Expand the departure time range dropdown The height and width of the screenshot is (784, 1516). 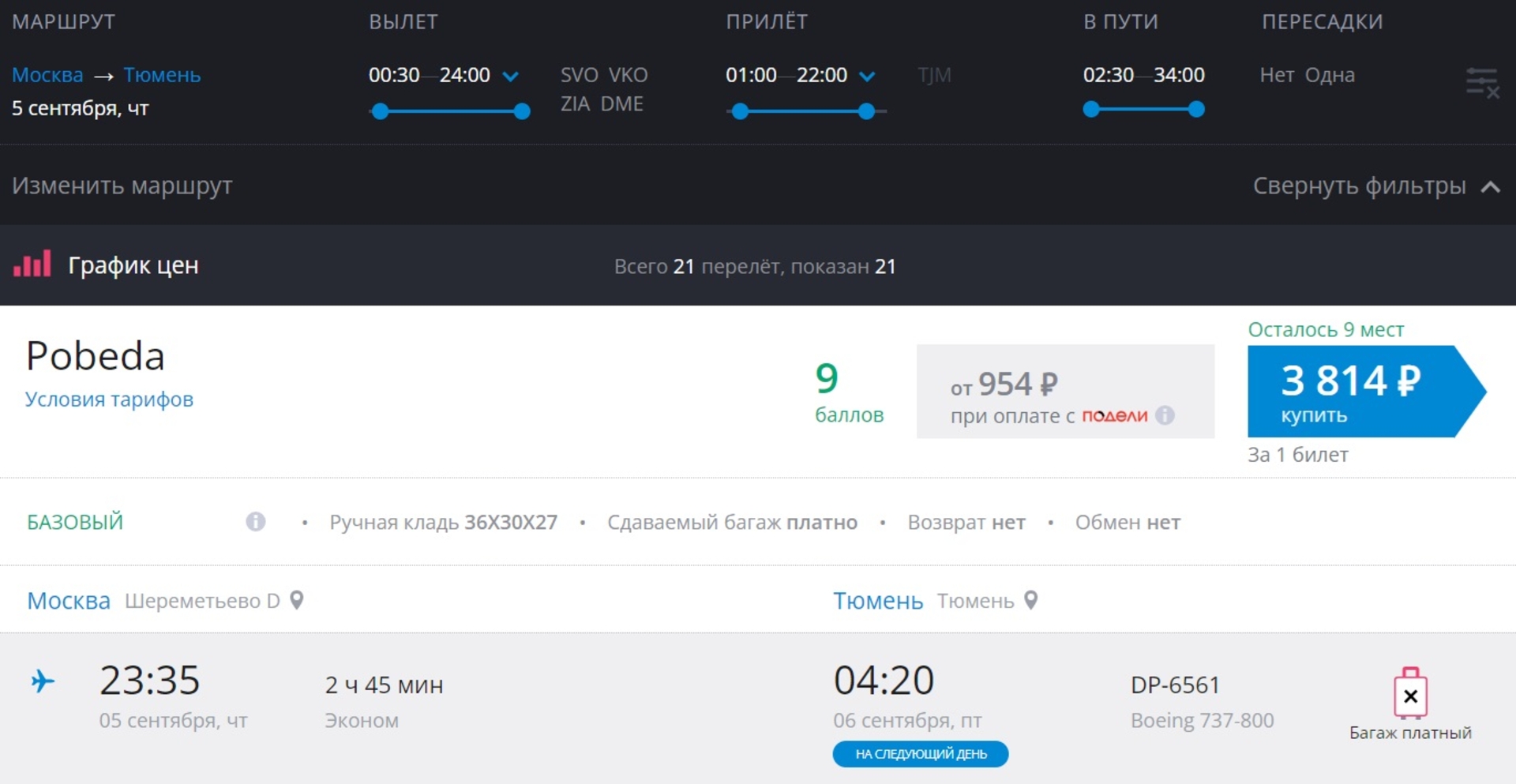click(511, 77)
